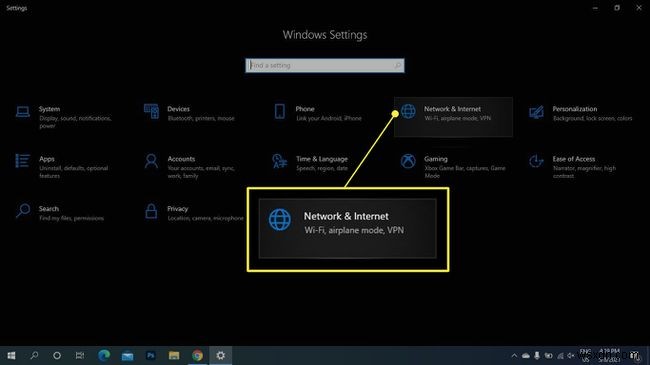Open the Devices settings icon
The image size is (650, 365).
click(151, 111)
